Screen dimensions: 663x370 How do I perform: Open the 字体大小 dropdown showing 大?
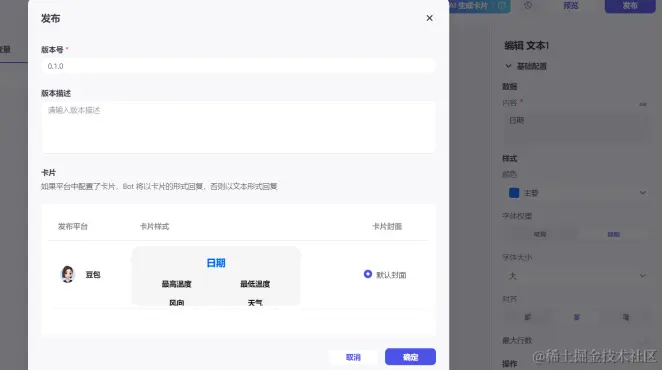point(575,276)
